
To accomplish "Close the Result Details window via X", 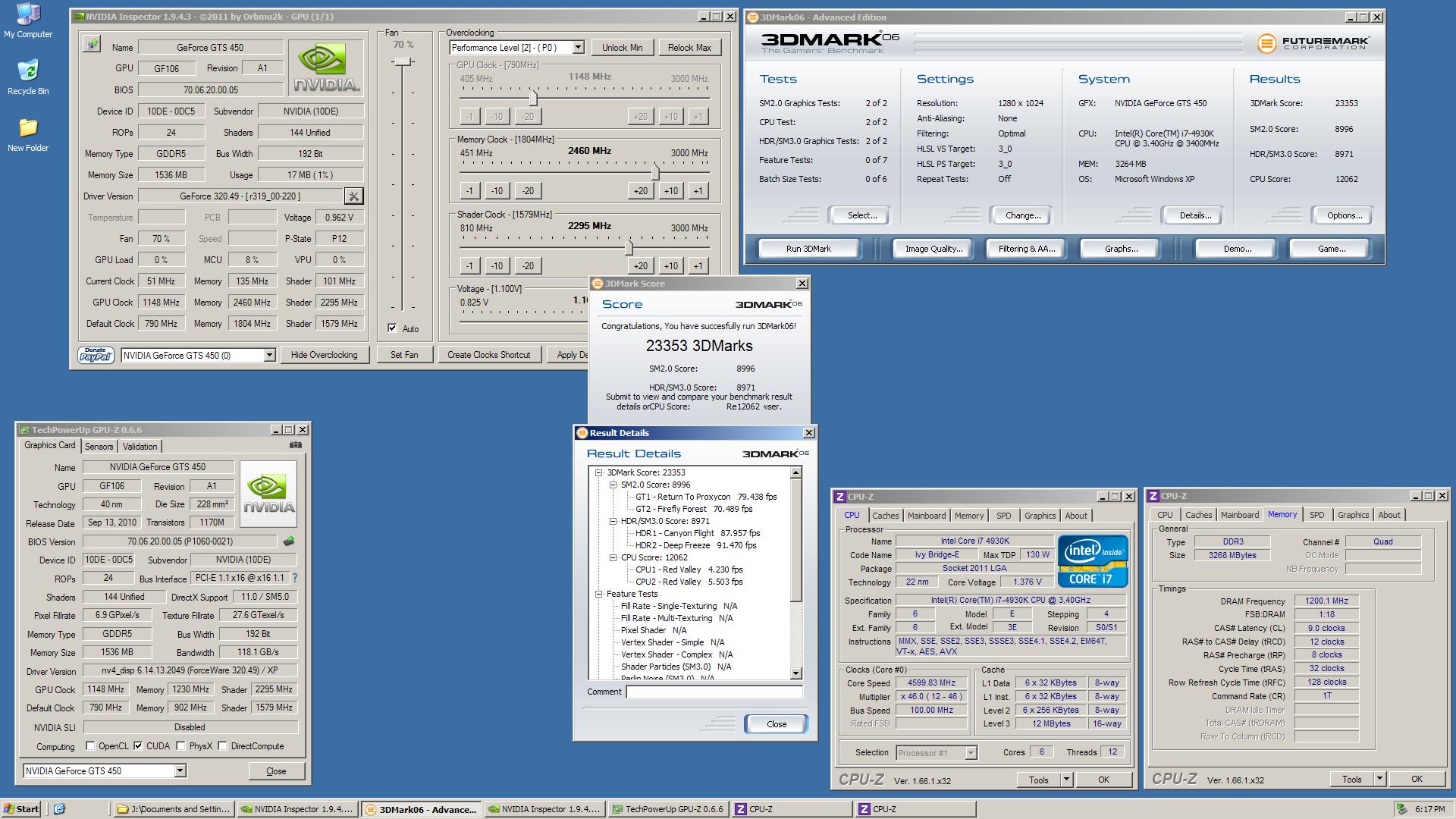I will [809, 433].
